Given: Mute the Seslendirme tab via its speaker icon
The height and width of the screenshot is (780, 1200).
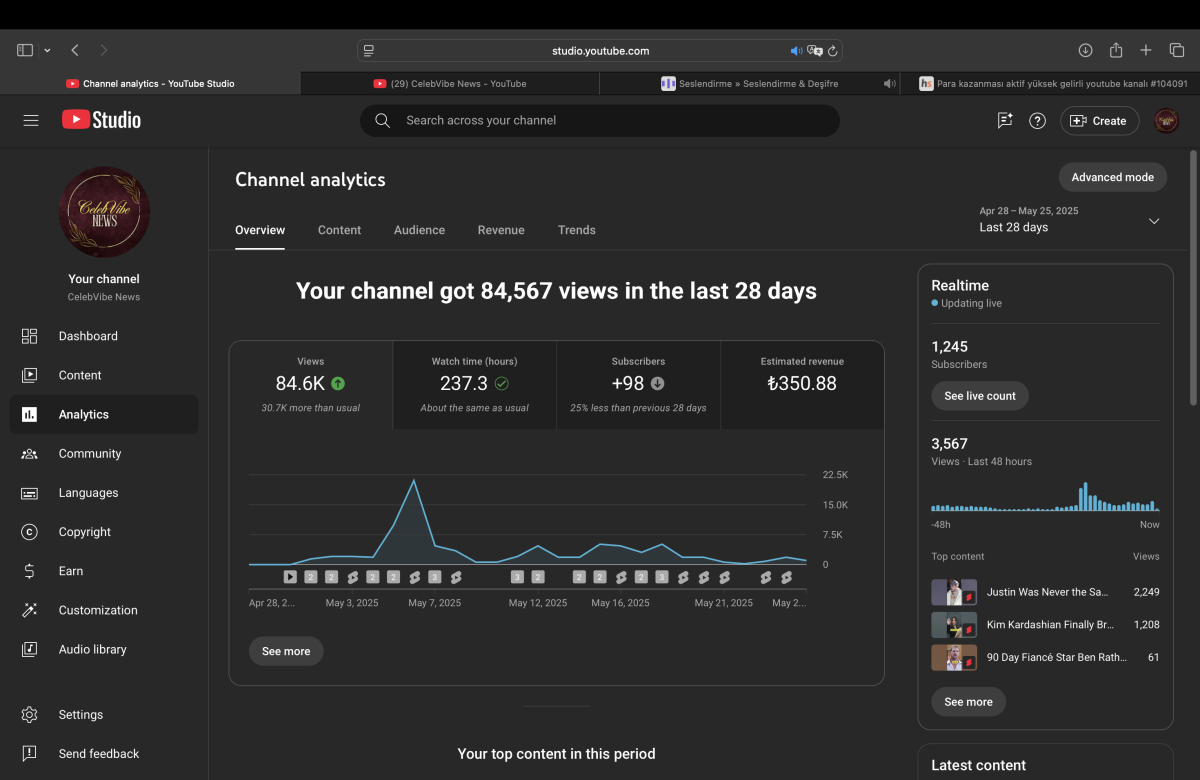Looking at the screenshot, I should point(889,84).
